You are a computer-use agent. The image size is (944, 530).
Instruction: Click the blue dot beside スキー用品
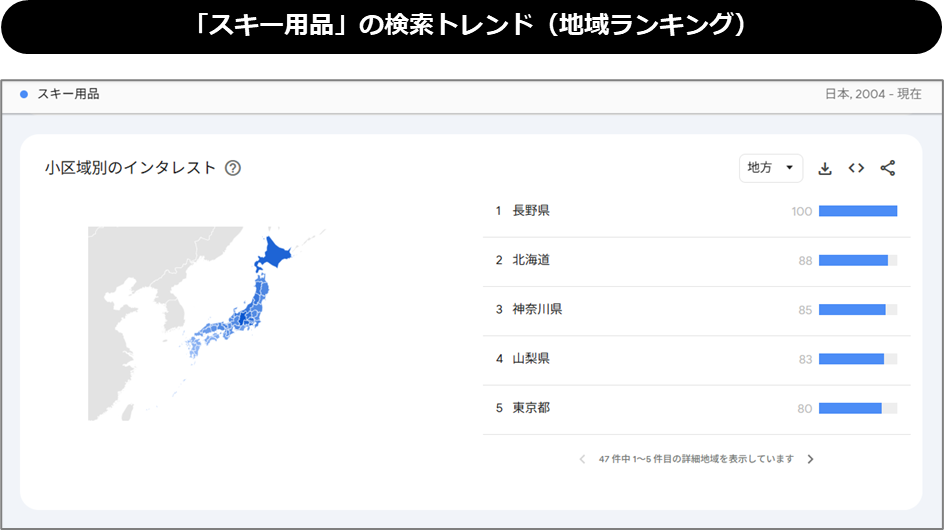click(x=24, y=94)
